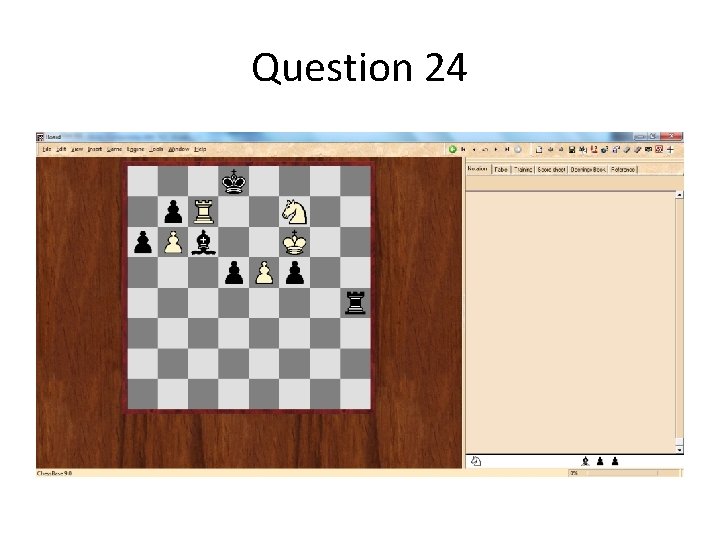Select the white rook on c7
Viewport: 720px width, 540px height.
(x=203, y=212)
